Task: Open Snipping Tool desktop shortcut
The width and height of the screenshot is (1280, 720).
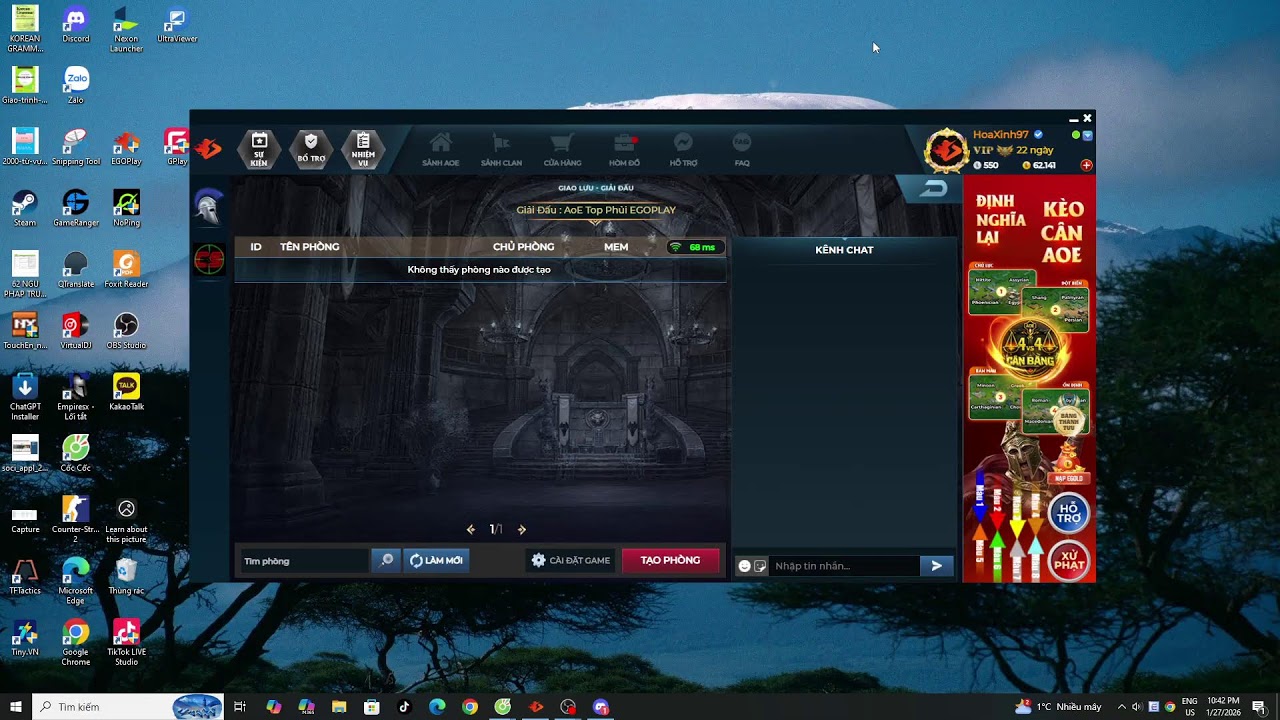Action: pyautogui.click(x=76, y=147)
